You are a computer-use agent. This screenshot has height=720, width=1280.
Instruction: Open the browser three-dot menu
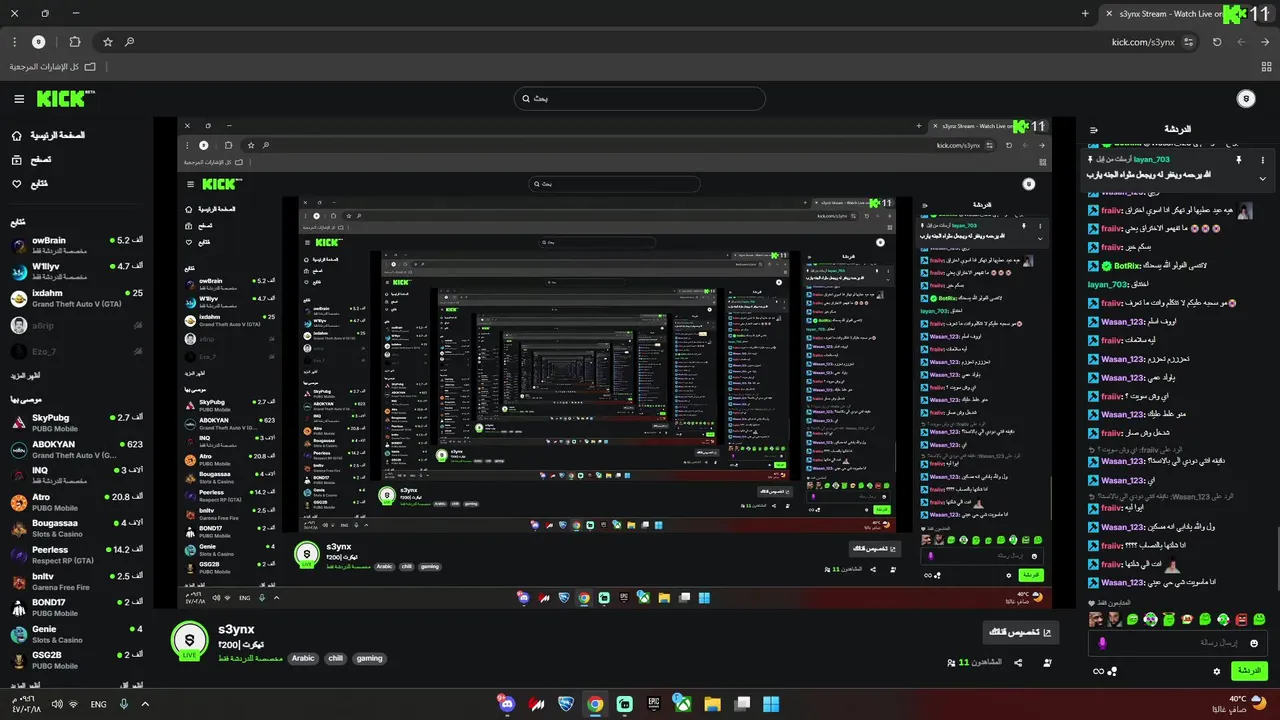[x=14, y=42]
